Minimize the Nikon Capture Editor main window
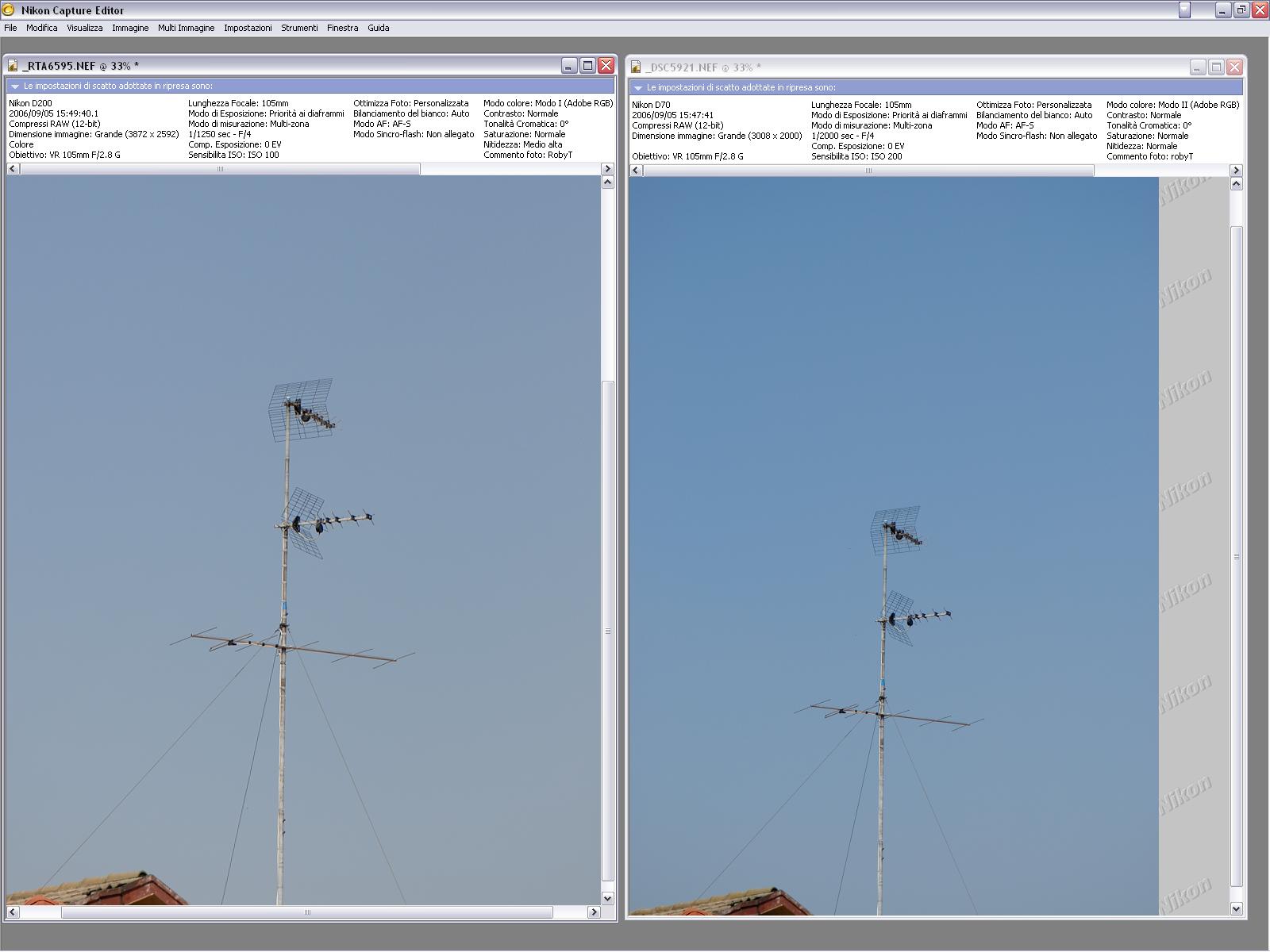The height and width of the screenshot is (952, 1270). tap(1223, 10)
